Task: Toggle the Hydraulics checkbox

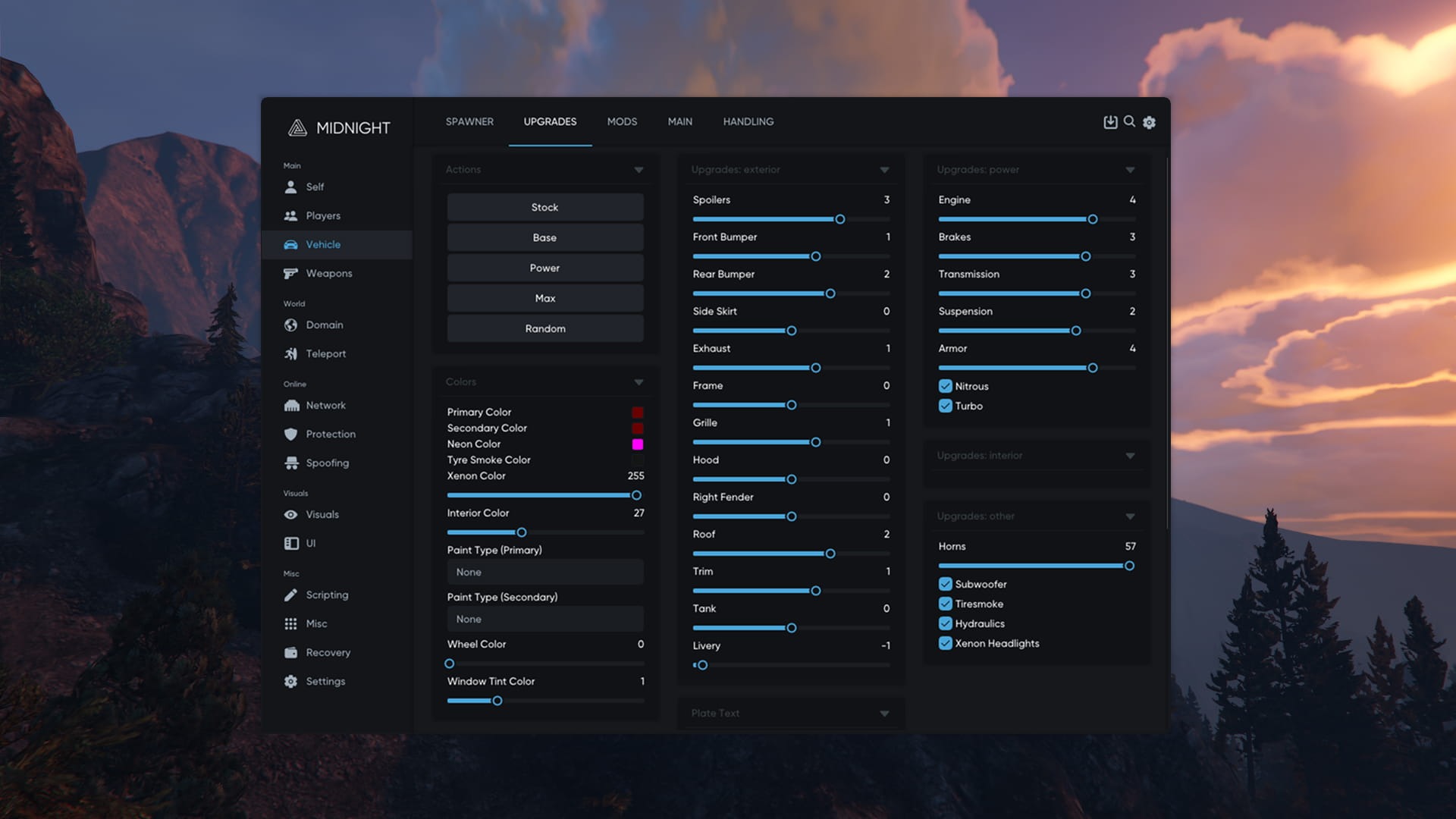Action: [x=945, y=623]
